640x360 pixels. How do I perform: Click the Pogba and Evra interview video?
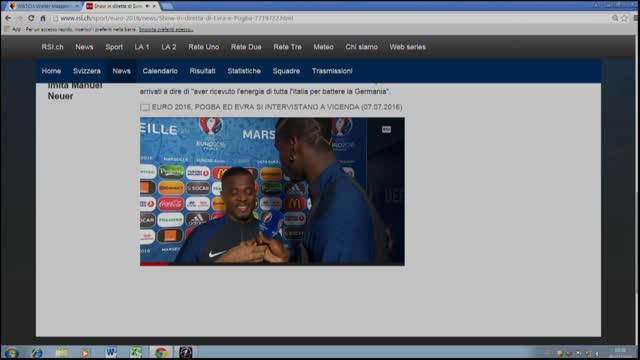click(272, 191)
